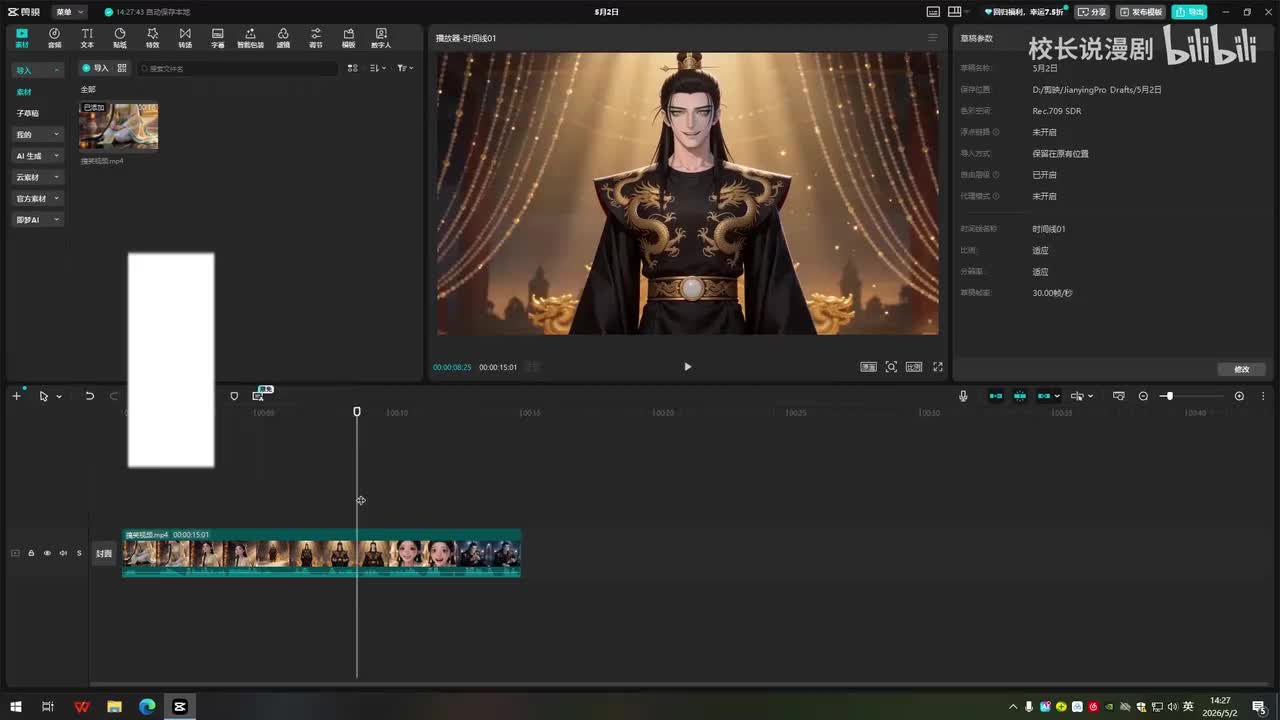Open the media sort order dropdown
The width and height of the screenshot is (1280, 720).
click(x=377, y=68)
